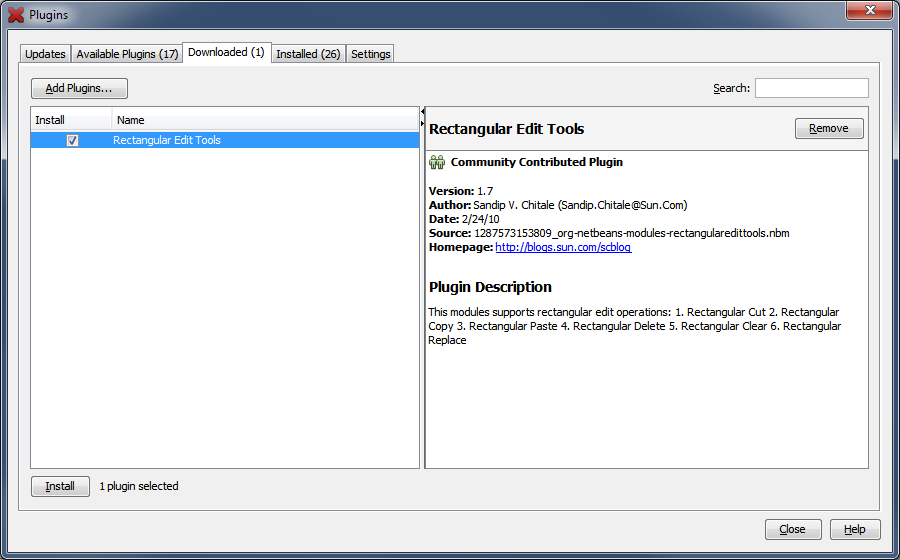
Task: Click the Community Contributed Plugin people icon
Action: [x=437, y=162]
